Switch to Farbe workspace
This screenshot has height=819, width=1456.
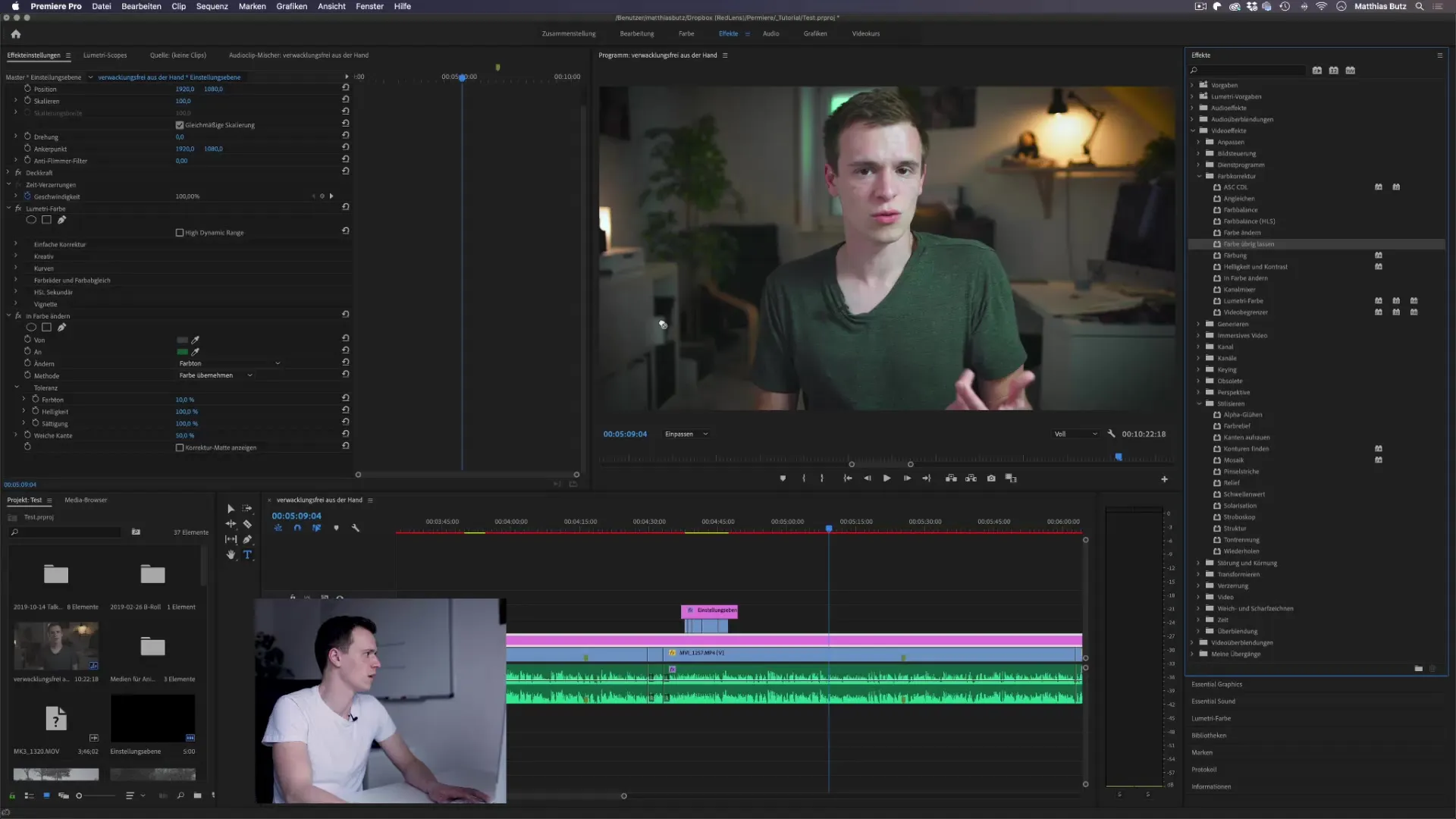click(686, 33)
